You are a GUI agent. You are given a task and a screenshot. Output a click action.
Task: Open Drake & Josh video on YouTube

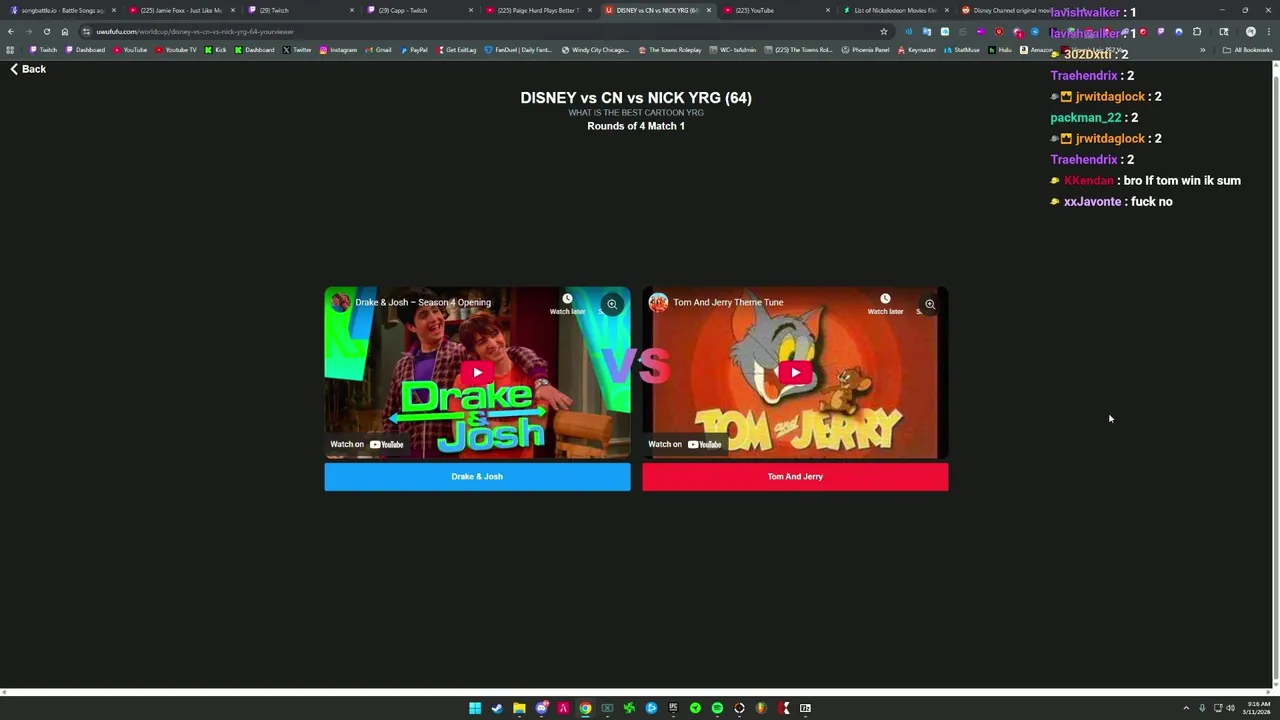tap(367, 444)
